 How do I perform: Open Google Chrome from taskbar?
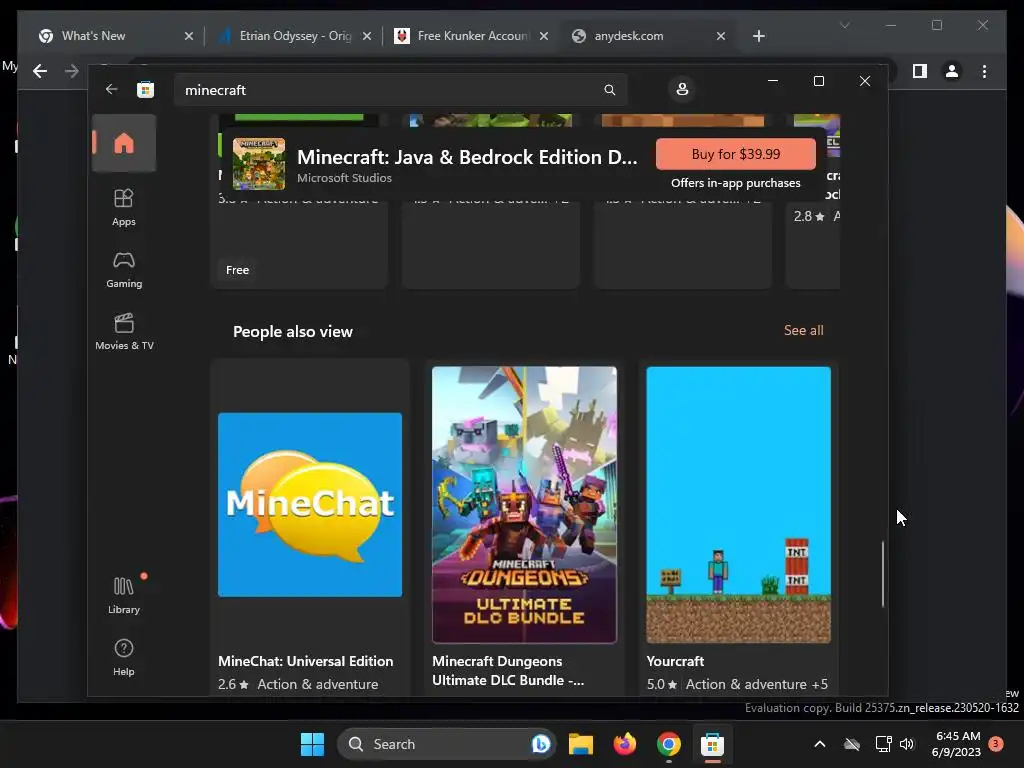pyautogui.click(x=669, y=744)
